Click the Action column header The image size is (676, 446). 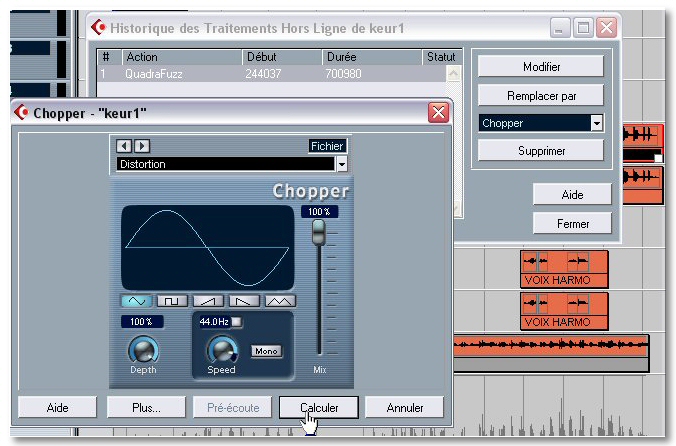click(182, 57)
